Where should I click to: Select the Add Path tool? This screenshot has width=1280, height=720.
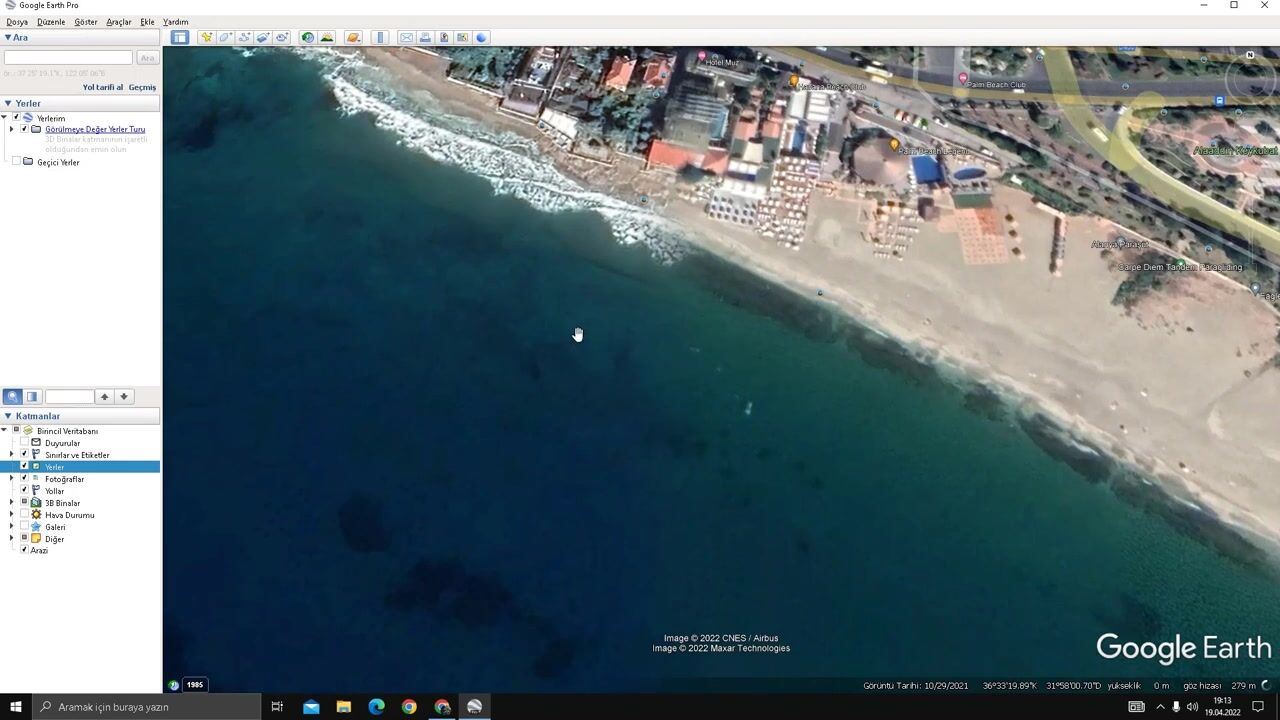[244, 38]
